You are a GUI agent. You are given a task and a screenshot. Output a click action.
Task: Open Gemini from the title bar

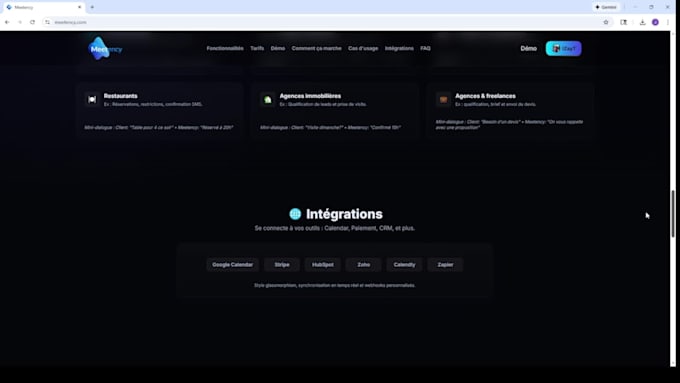(x=606, y=7)
